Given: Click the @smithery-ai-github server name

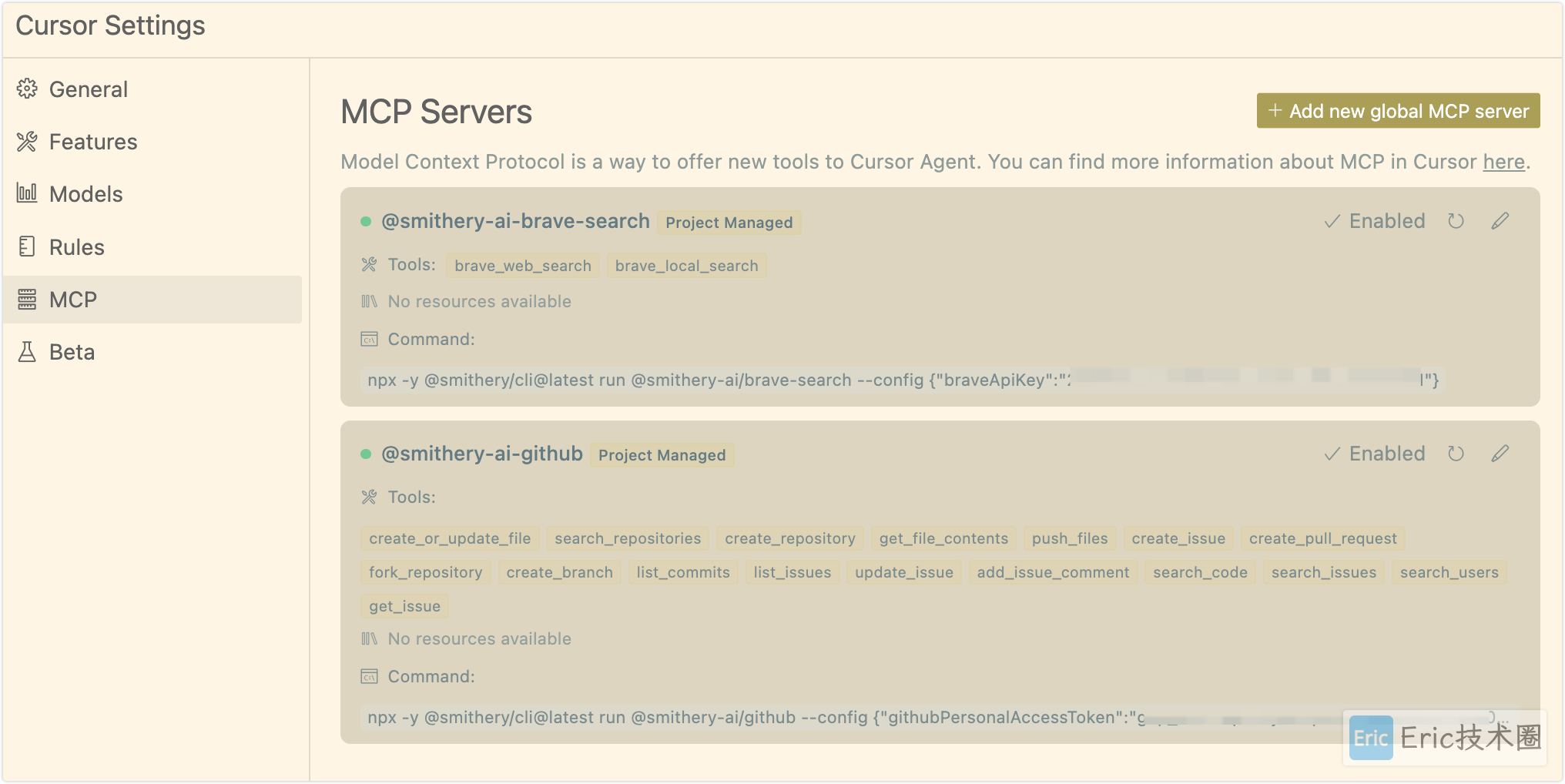Looking at the screenshot, I should coord(482,454).
